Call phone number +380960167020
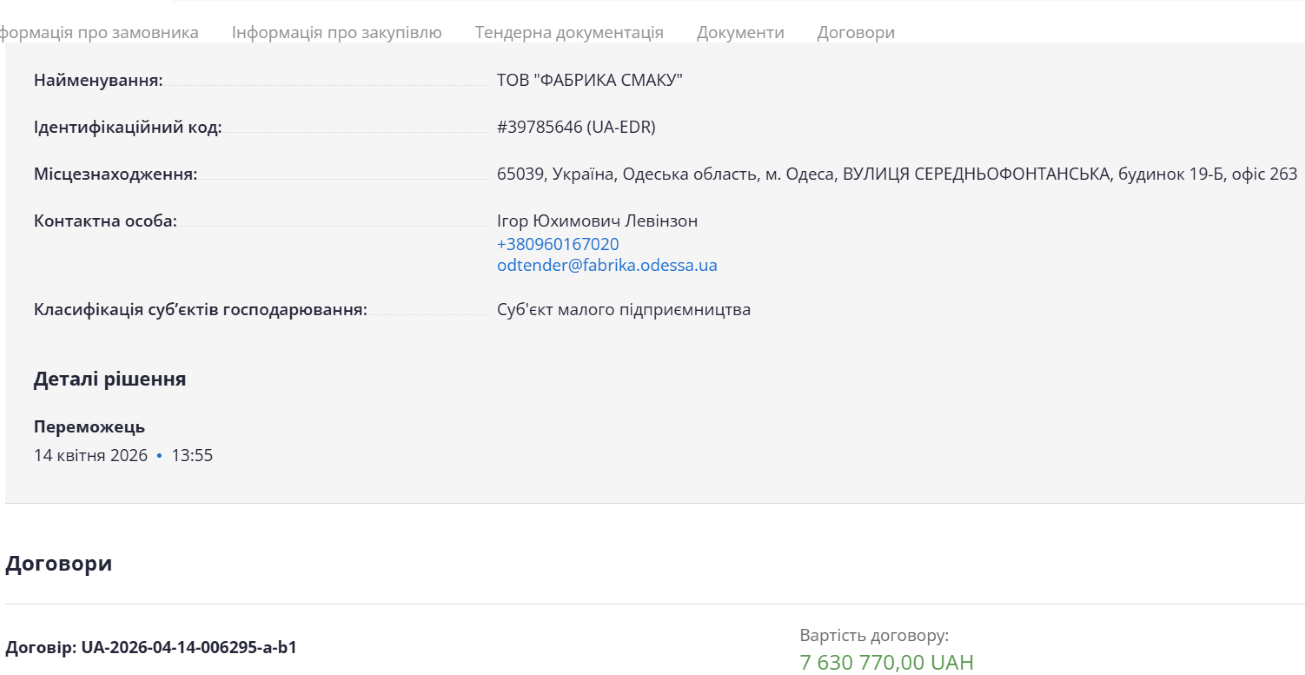Screen dimensions: 1305x675 click(x=557, y=244)
